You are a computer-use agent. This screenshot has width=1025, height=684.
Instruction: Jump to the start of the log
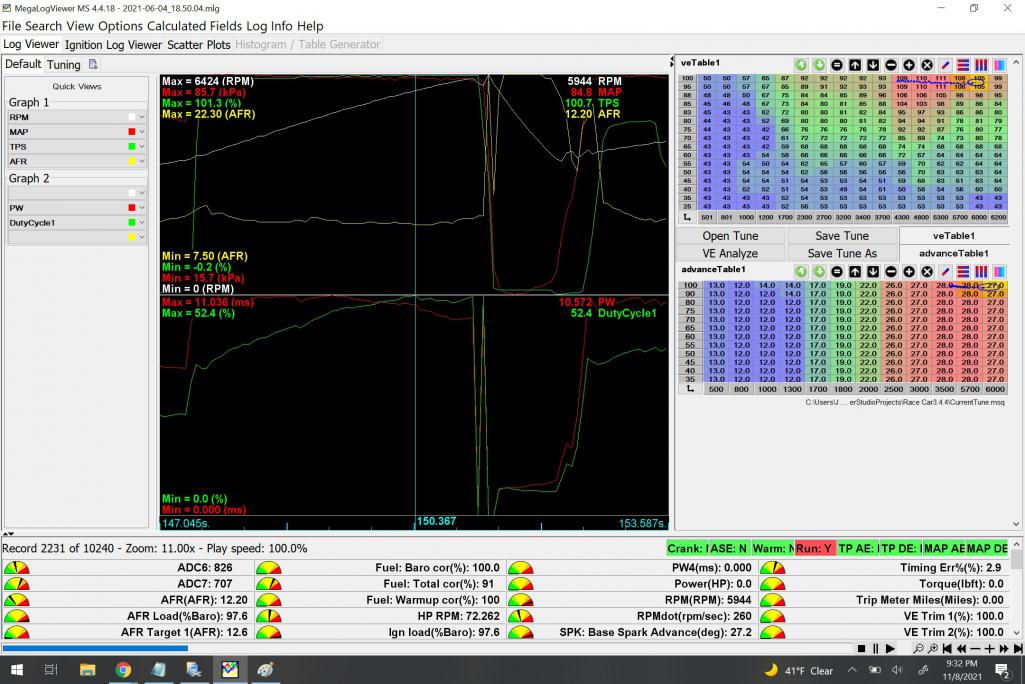(947, 649)
